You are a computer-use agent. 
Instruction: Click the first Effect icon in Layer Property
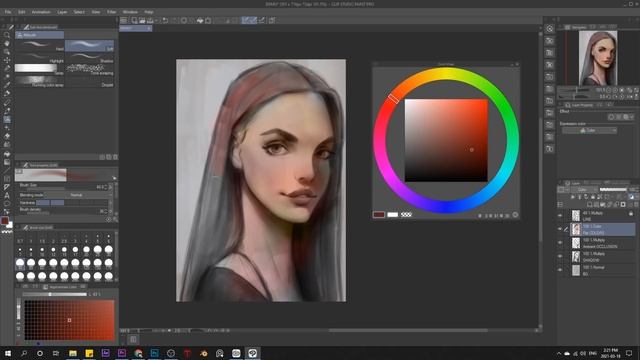(x=611, y=117)
